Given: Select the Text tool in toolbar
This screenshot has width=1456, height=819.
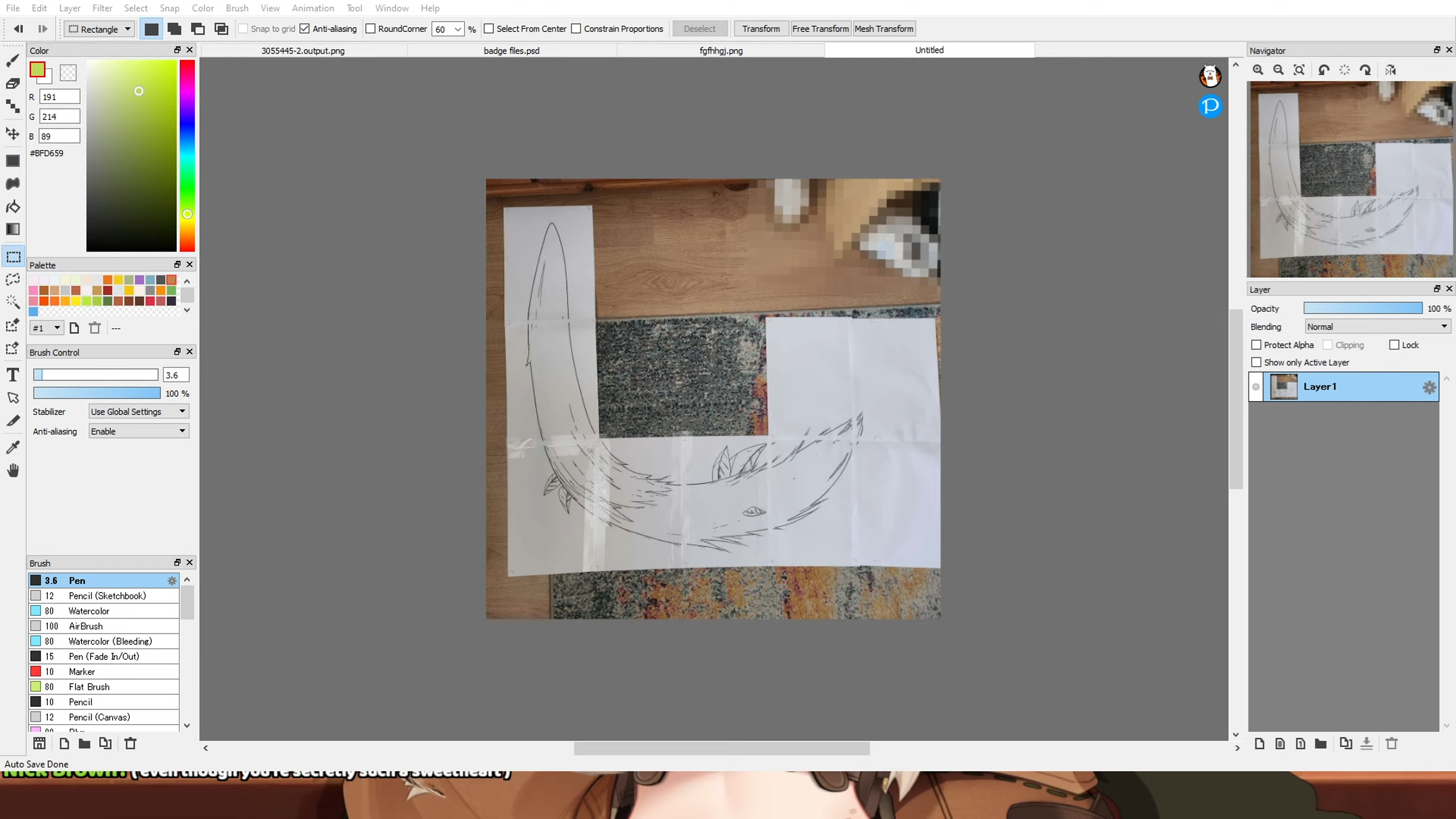Looking at the screenshot, I should [x=13, y=375].
